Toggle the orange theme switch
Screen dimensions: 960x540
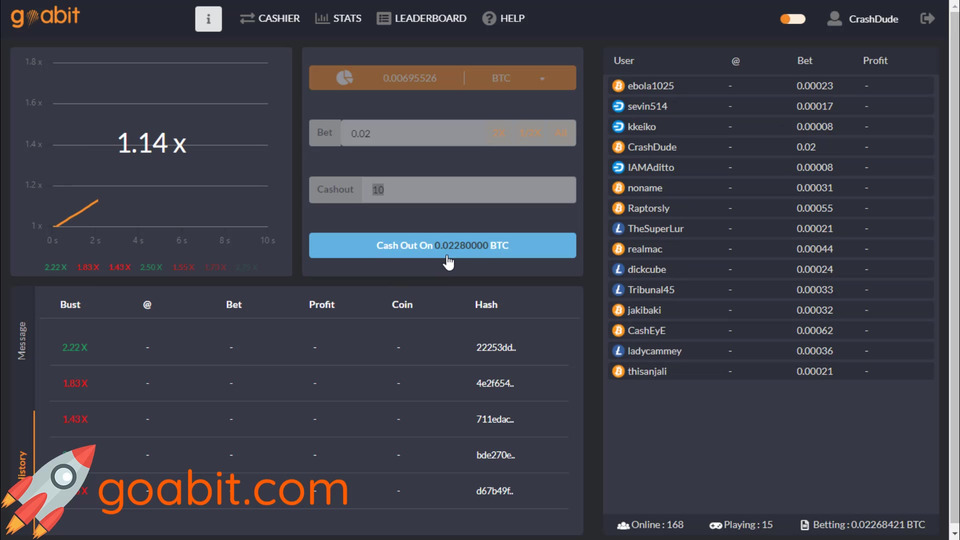[x=792, y=19]
